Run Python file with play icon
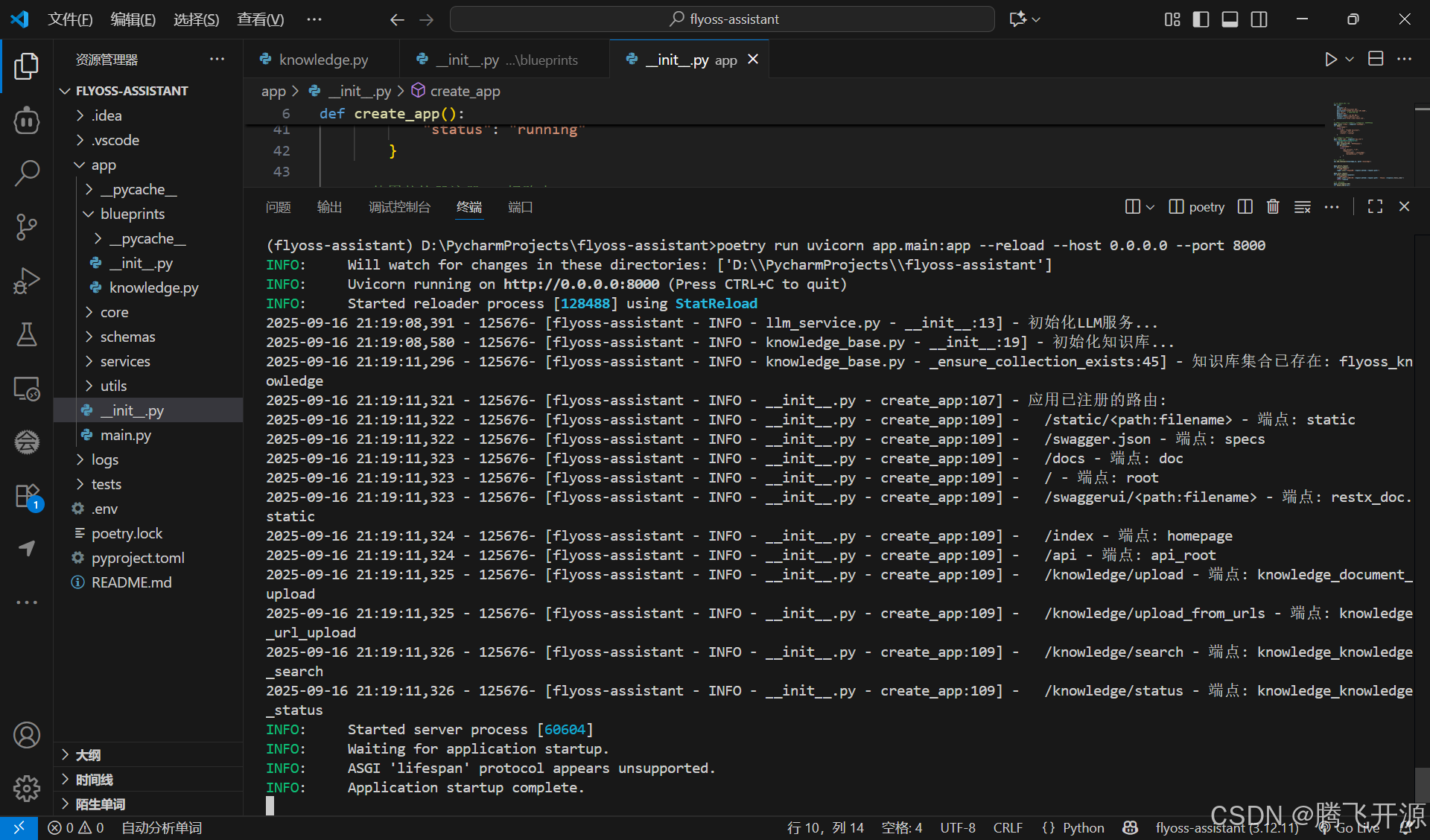The height and width of the screenshot is (840, 1430). pyautogui.click(x=1330, y=60)
